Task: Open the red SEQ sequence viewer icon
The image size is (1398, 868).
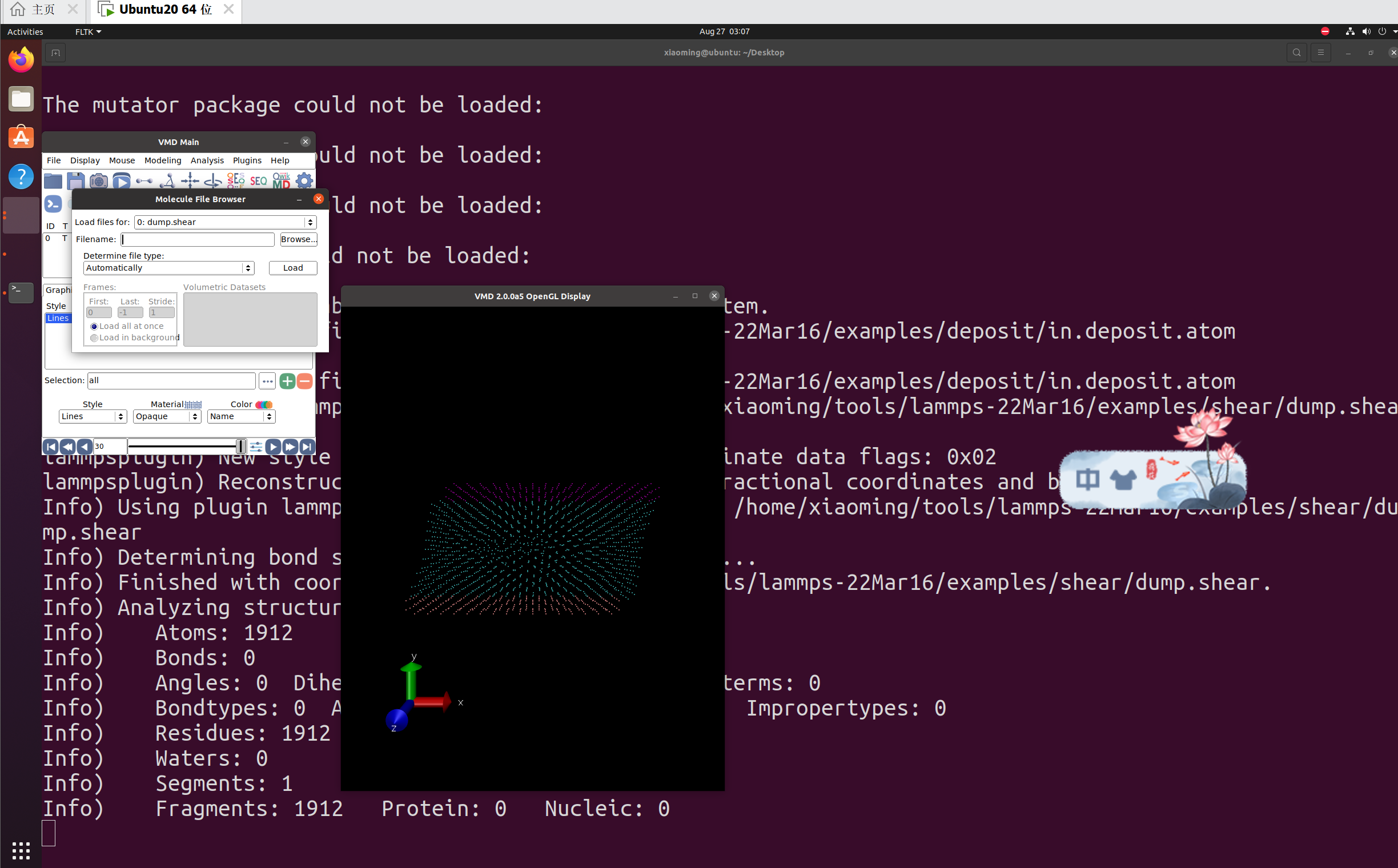Action: pyautogui.click(x=258, y=182)
